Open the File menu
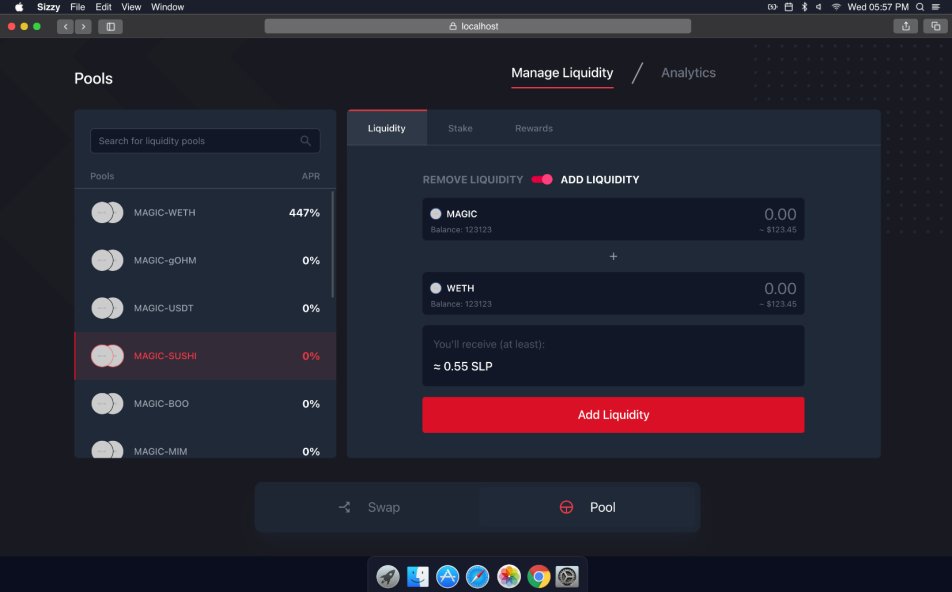This screenshot has width=952, height=592. pyautogui.click(x=78, y=7)
